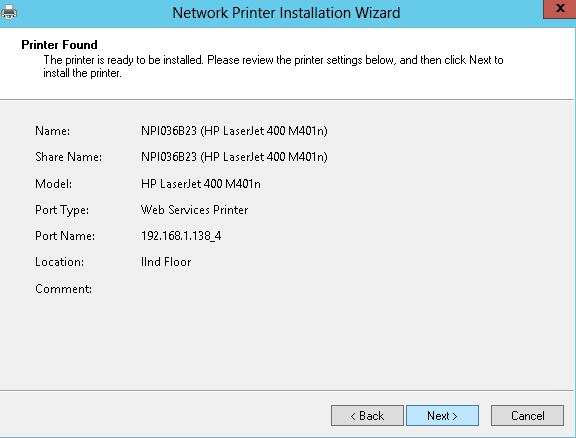The image size is (576, 438).
Task: Click the Name: label
Action: [53, 131]
